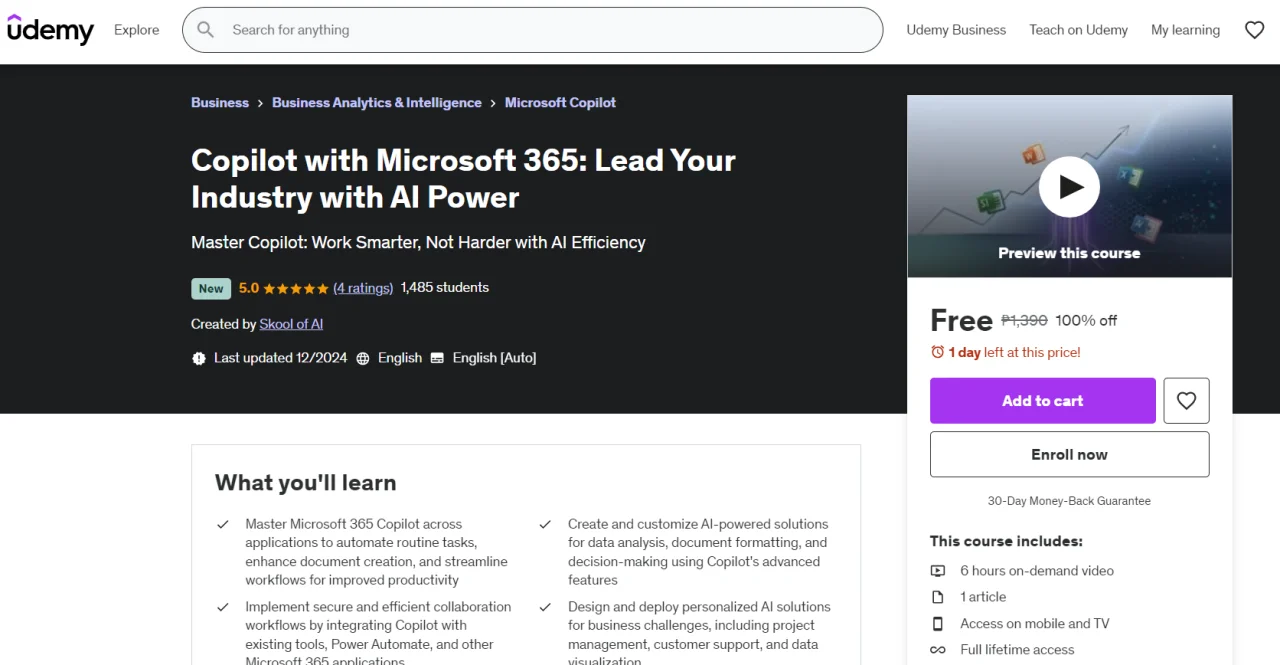Click the Add to cart button

point(1043,401)
